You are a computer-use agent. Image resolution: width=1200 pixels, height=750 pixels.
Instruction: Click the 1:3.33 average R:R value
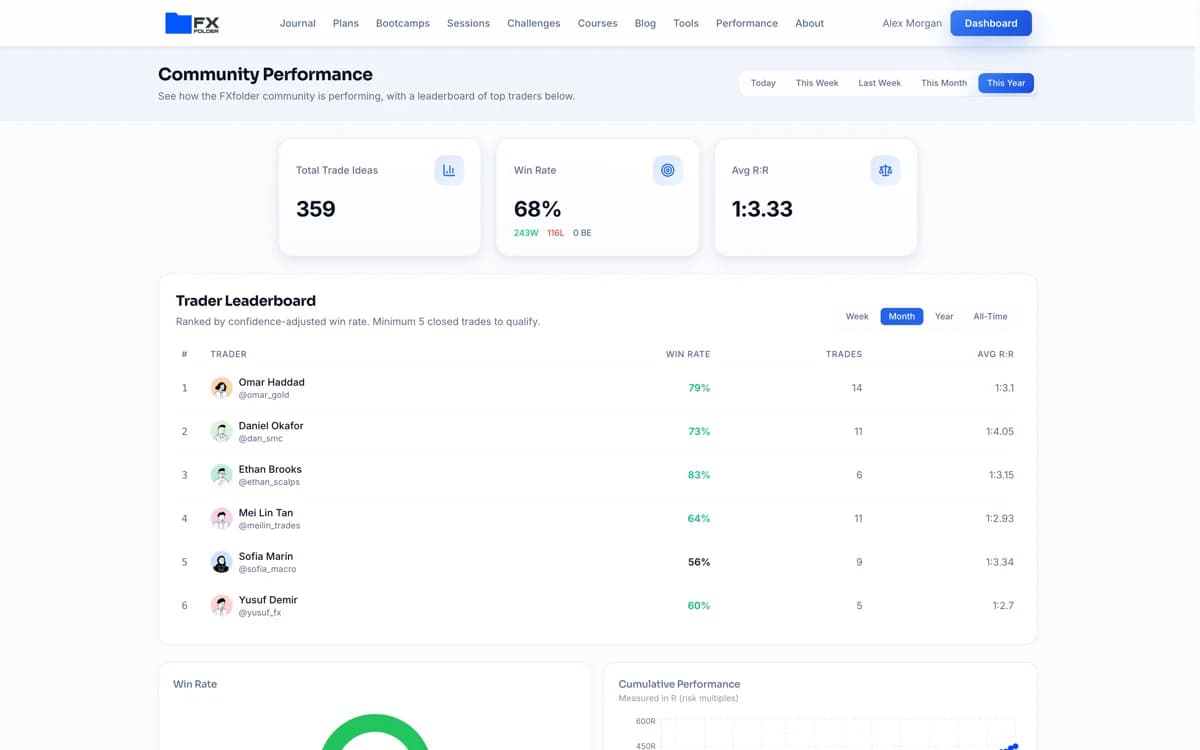(x=762, y=209)
